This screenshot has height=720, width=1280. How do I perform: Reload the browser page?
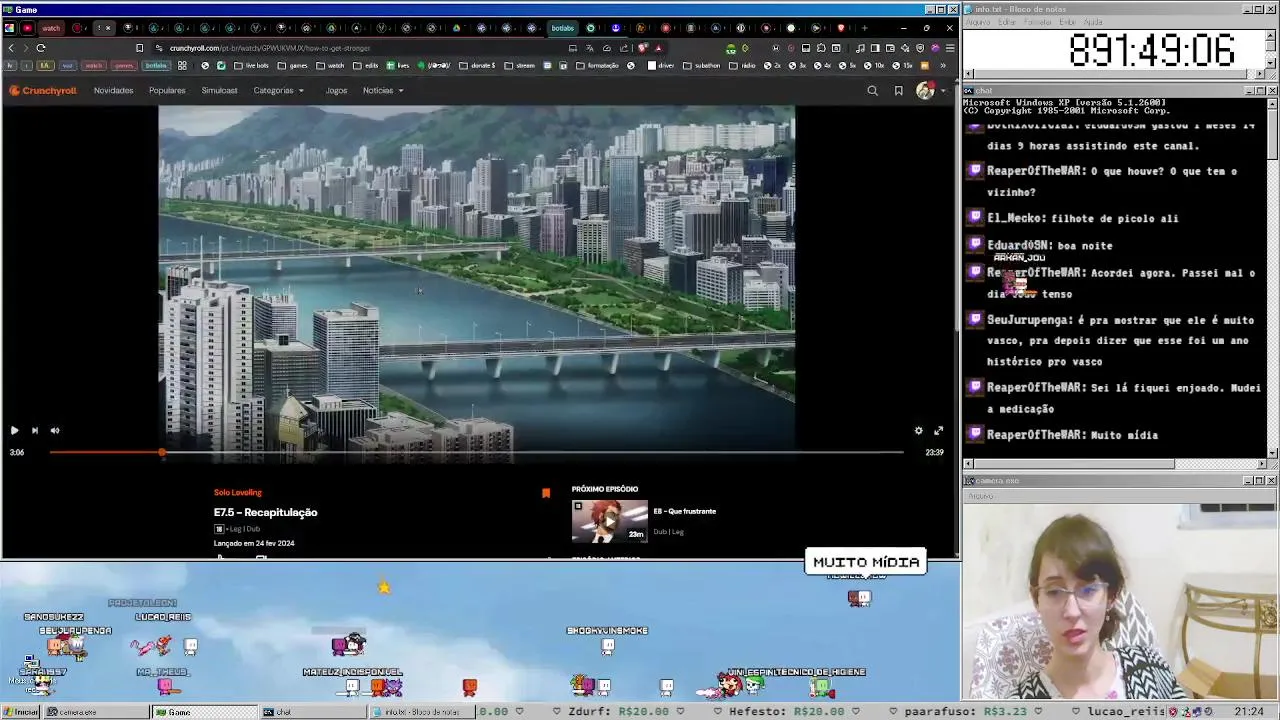41,48
